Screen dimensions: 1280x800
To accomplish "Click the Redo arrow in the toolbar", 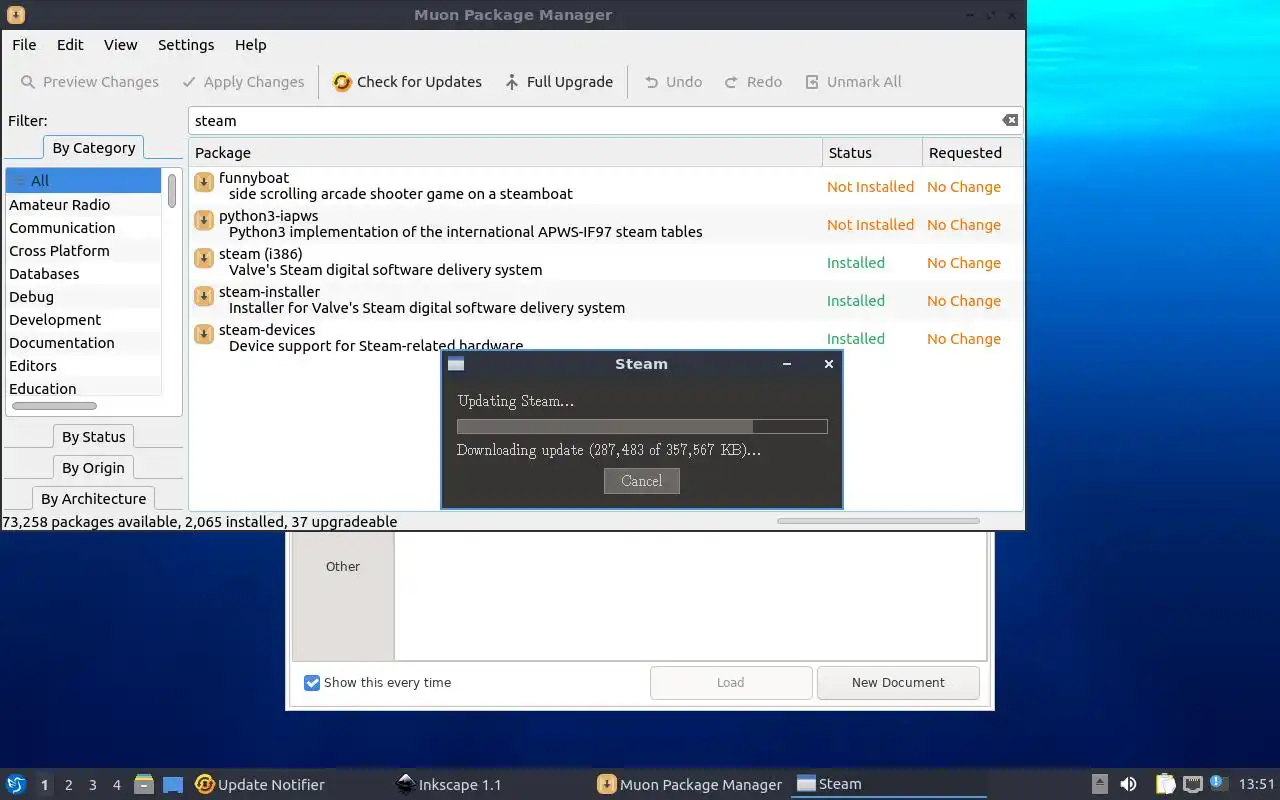I will coord(731,82).
